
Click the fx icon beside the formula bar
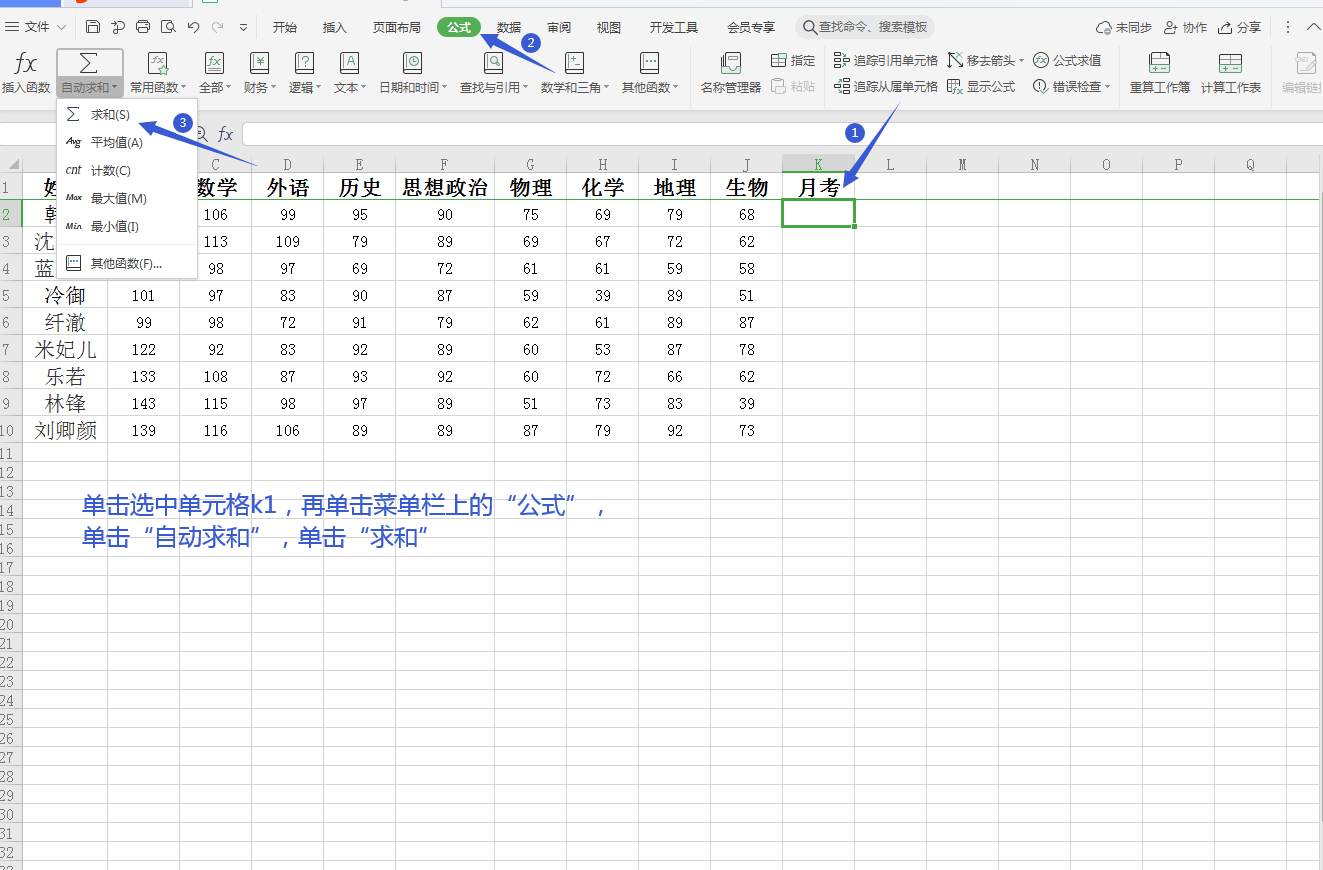tap(226, 134)
